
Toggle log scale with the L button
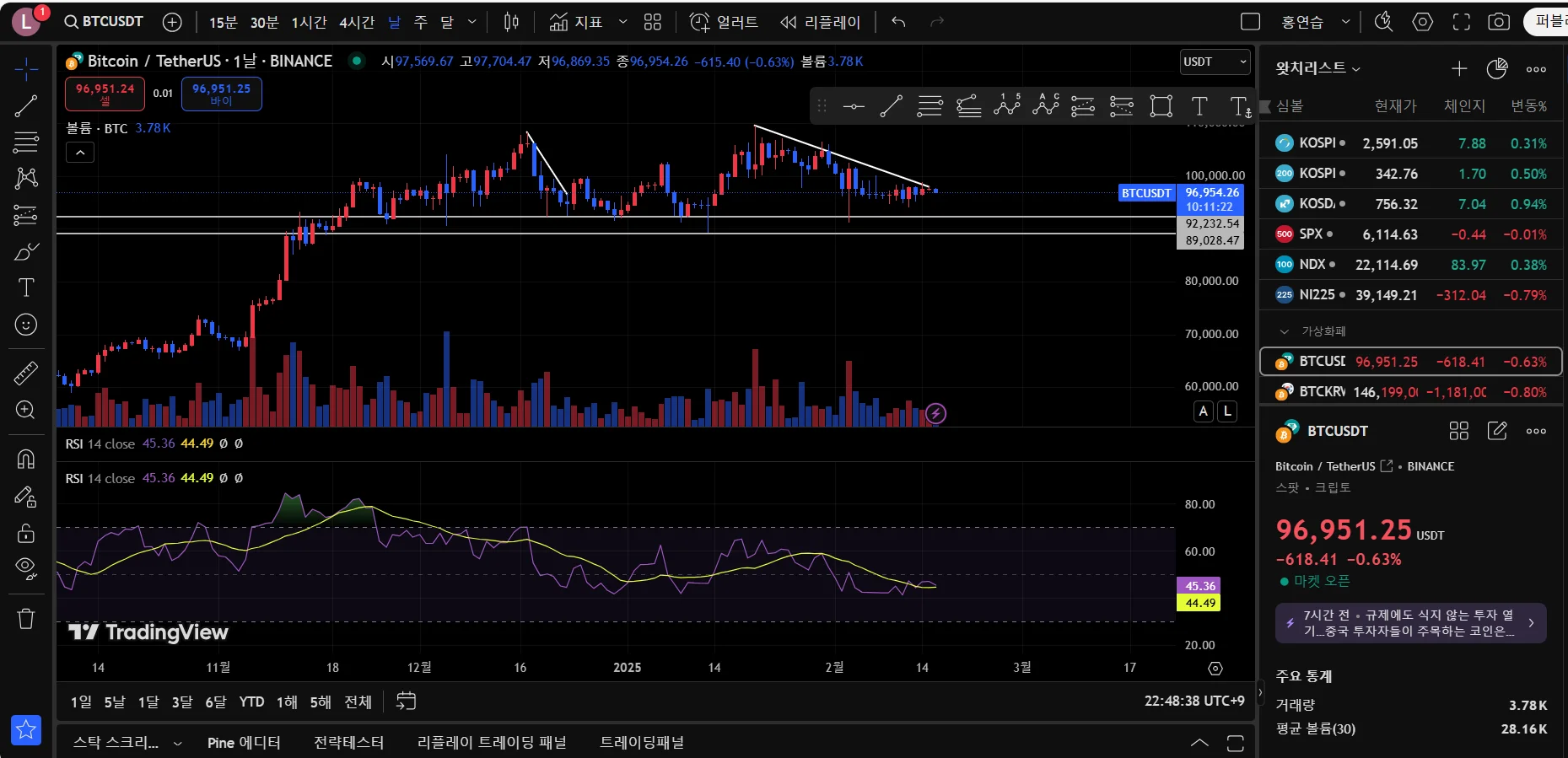click(x=1227, y=411)
